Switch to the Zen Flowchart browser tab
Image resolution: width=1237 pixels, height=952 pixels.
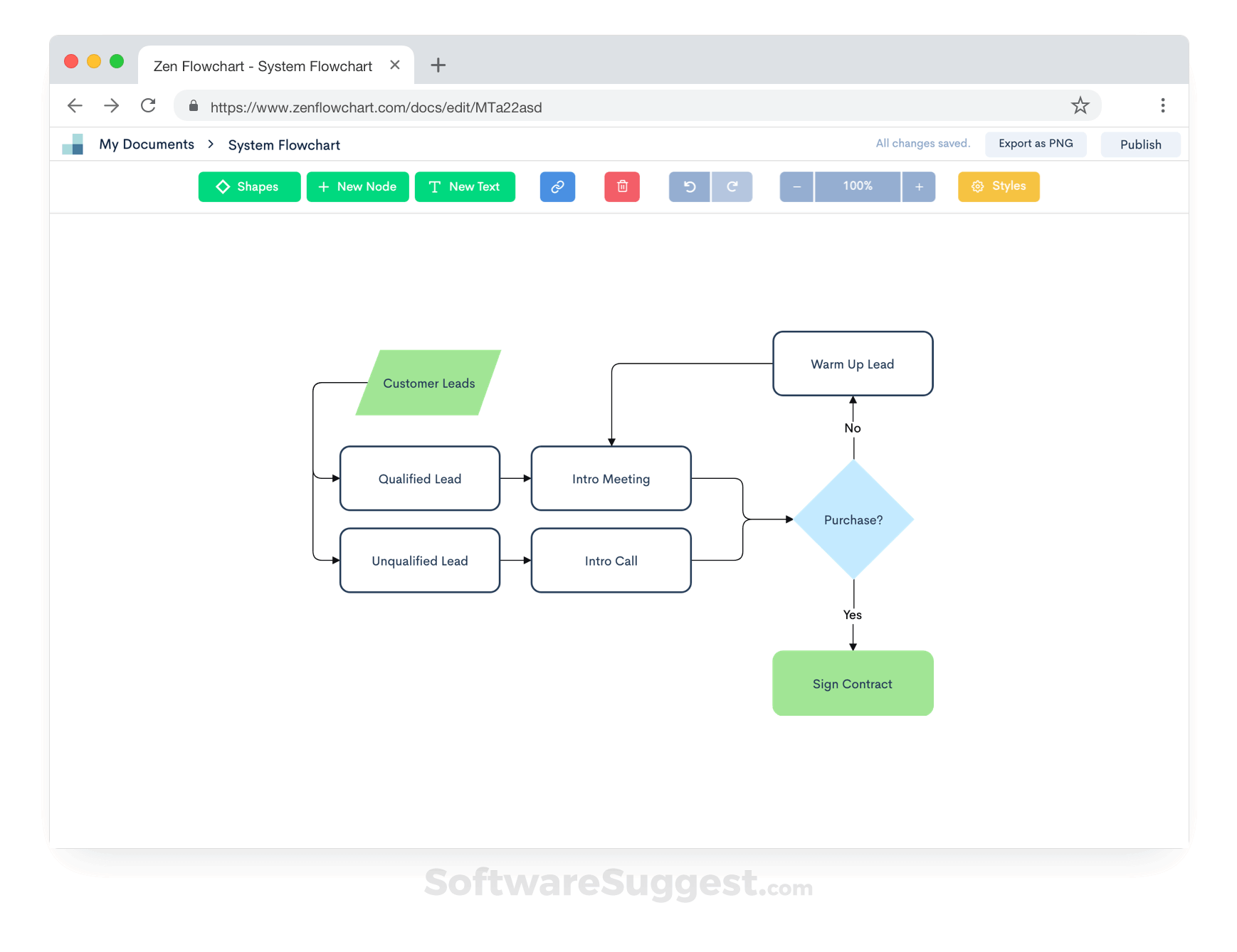coord(263,65)
